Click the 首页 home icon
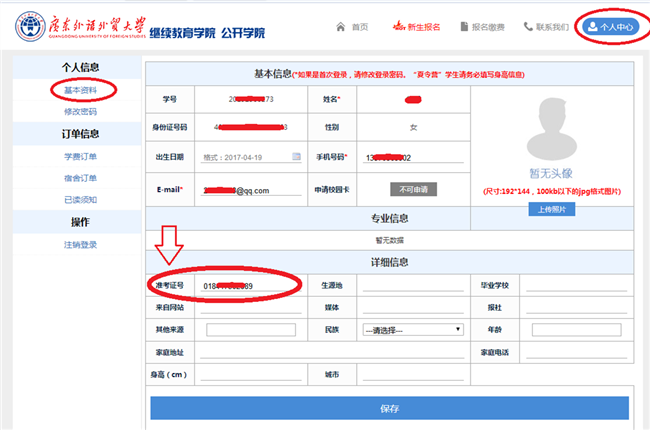 pos(341,26)
